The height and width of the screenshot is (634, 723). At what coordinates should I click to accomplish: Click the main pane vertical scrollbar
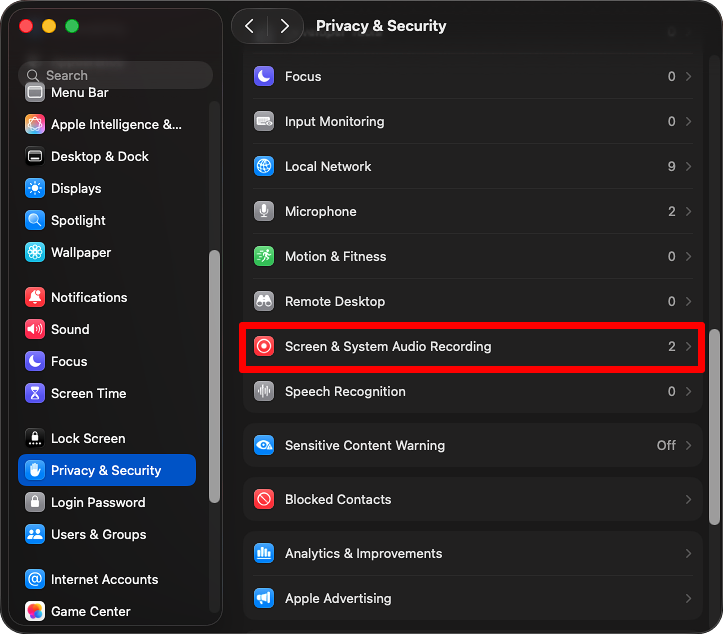pyautogui.click(x=714, y=427)
